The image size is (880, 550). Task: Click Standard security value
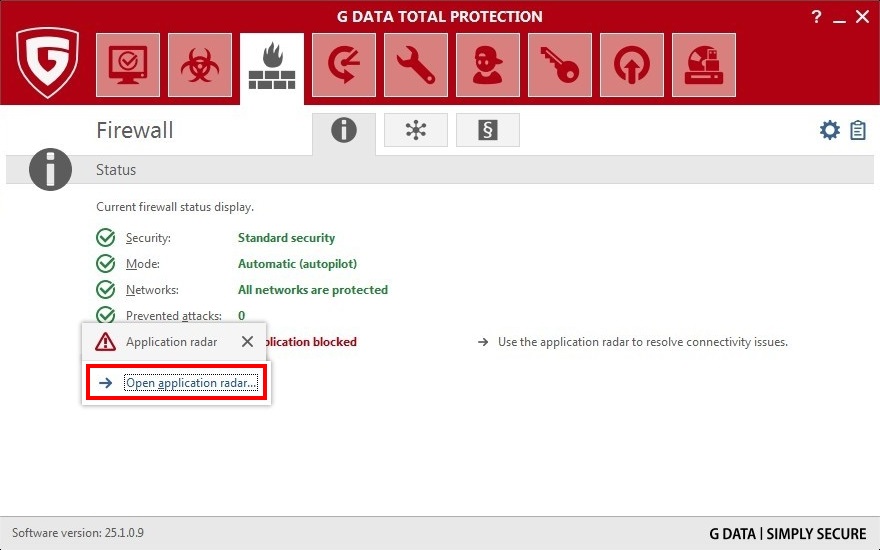tap(286, 238)
